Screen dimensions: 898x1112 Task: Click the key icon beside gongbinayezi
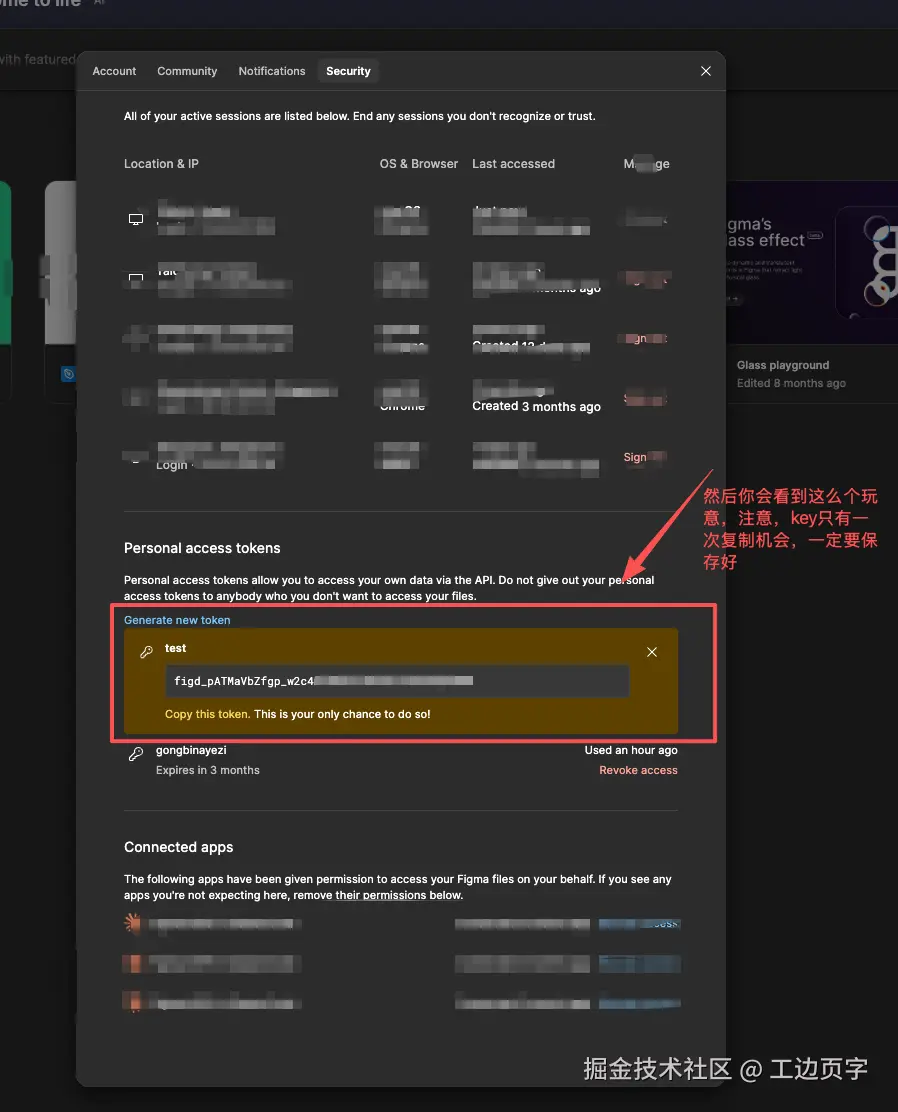(135, 754)
